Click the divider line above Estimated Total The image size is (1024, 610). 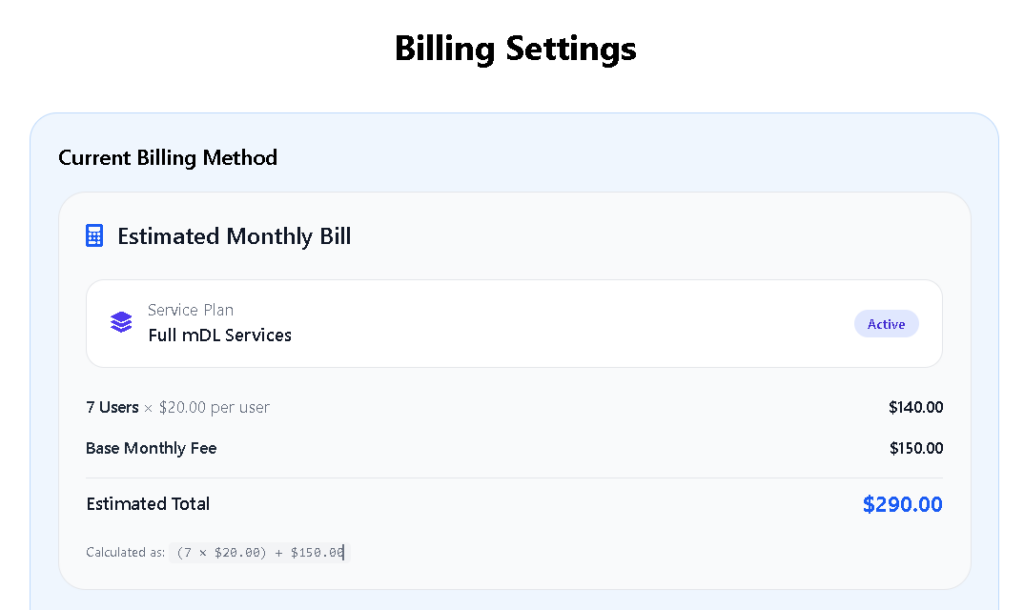514,477
